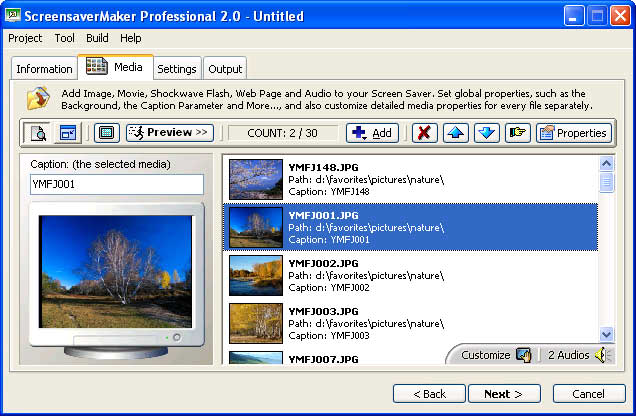The image size is (636, 416).
Task: Click the media folder icon beside description
Action: tap(38, 98)
